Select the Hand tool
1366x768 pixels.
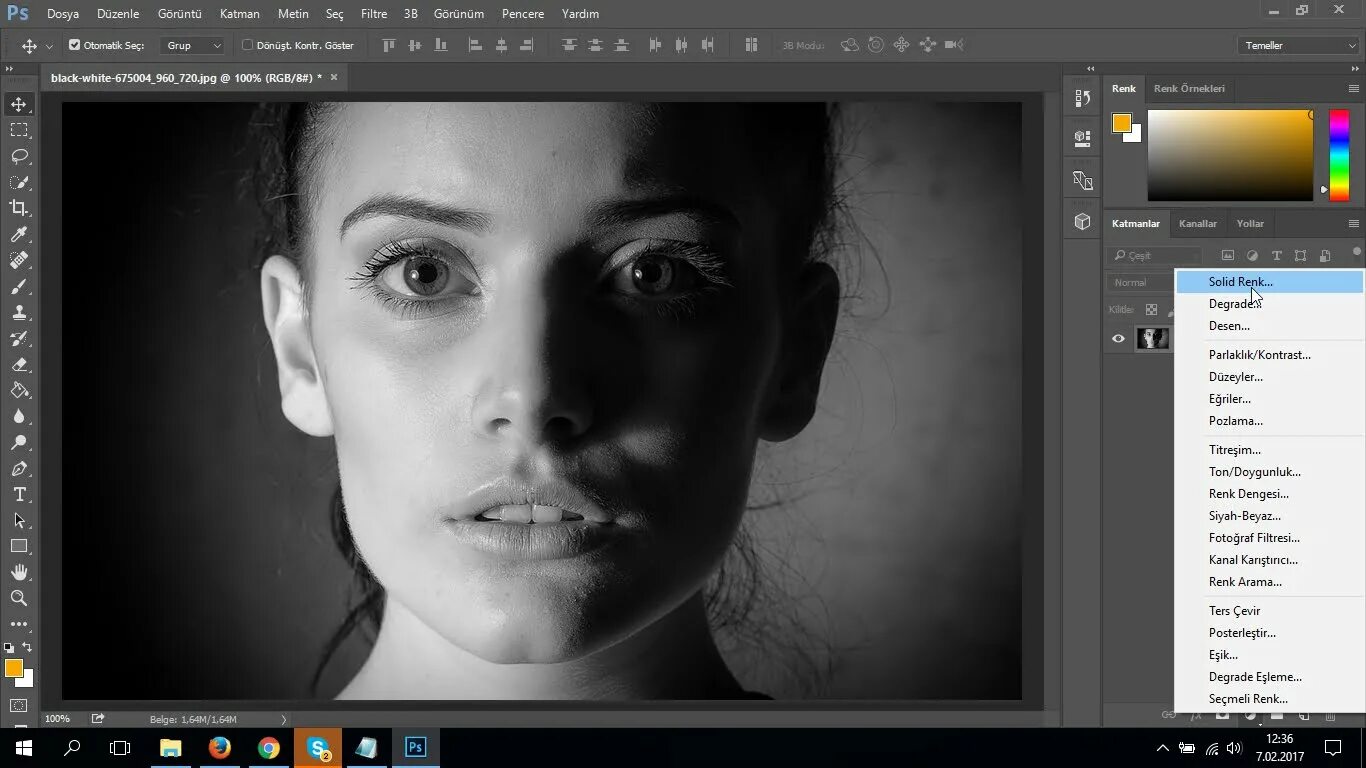click(x=19, y=572)
